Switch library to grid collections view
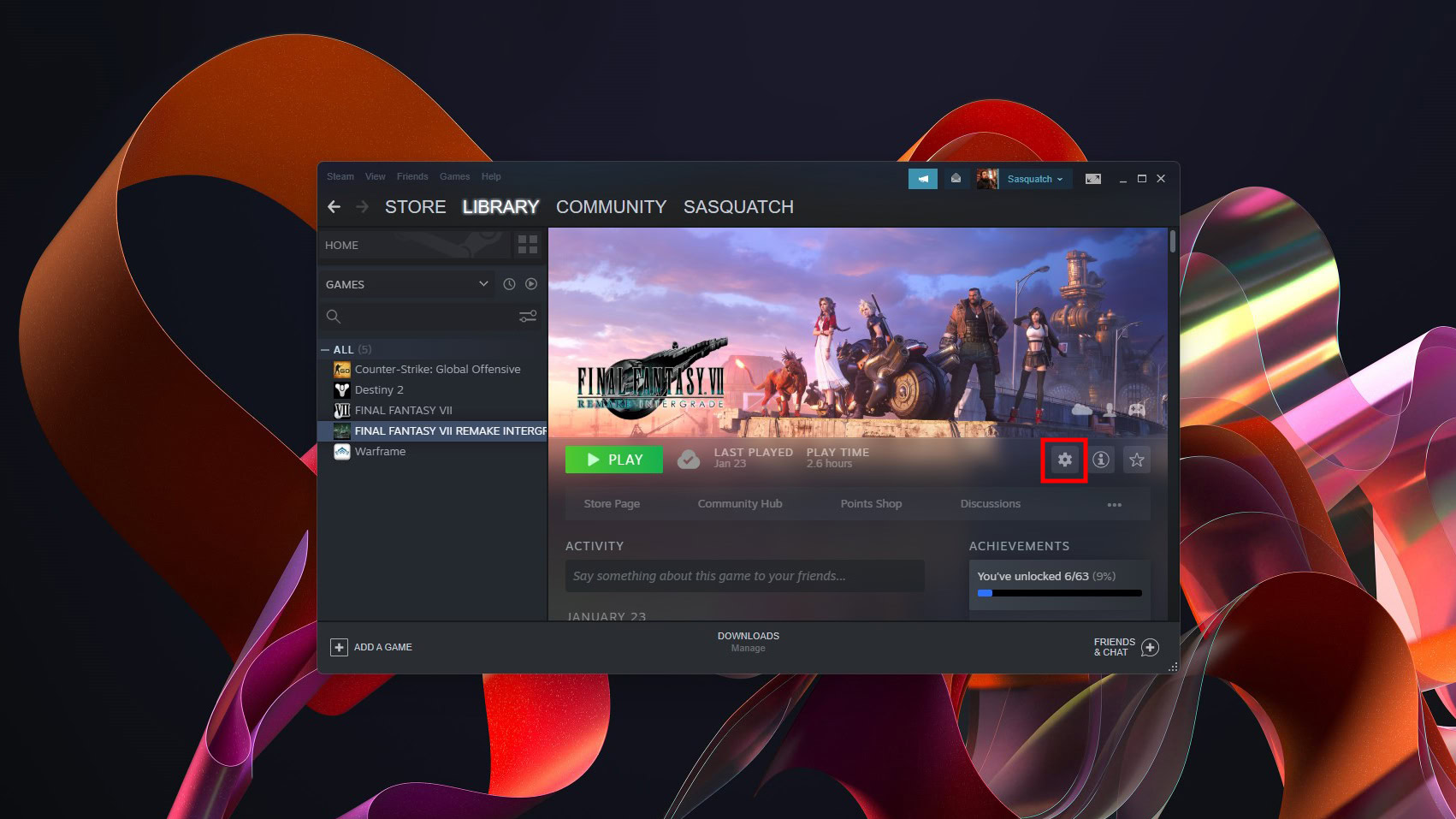The width and height of the screenshot is (1456, 819). pos(528,245)
